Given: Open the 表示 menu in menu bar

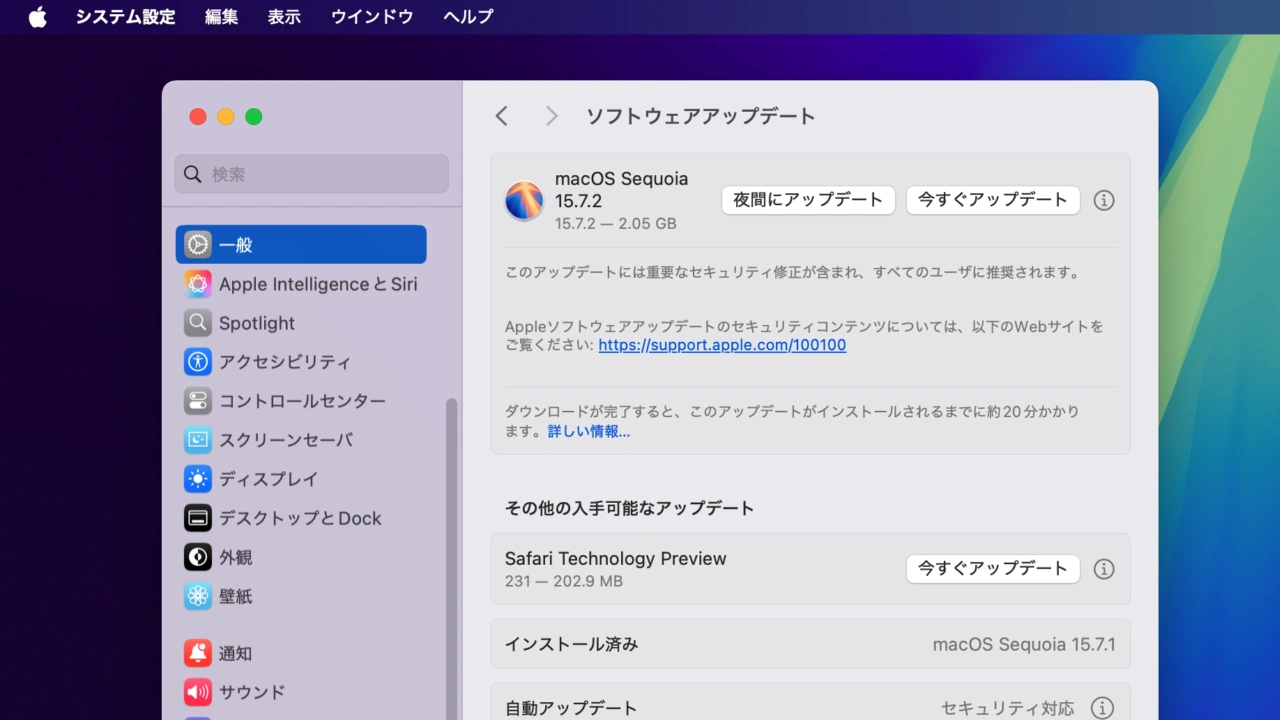Looking at the screenshot, I should click(x=284, y=17).
